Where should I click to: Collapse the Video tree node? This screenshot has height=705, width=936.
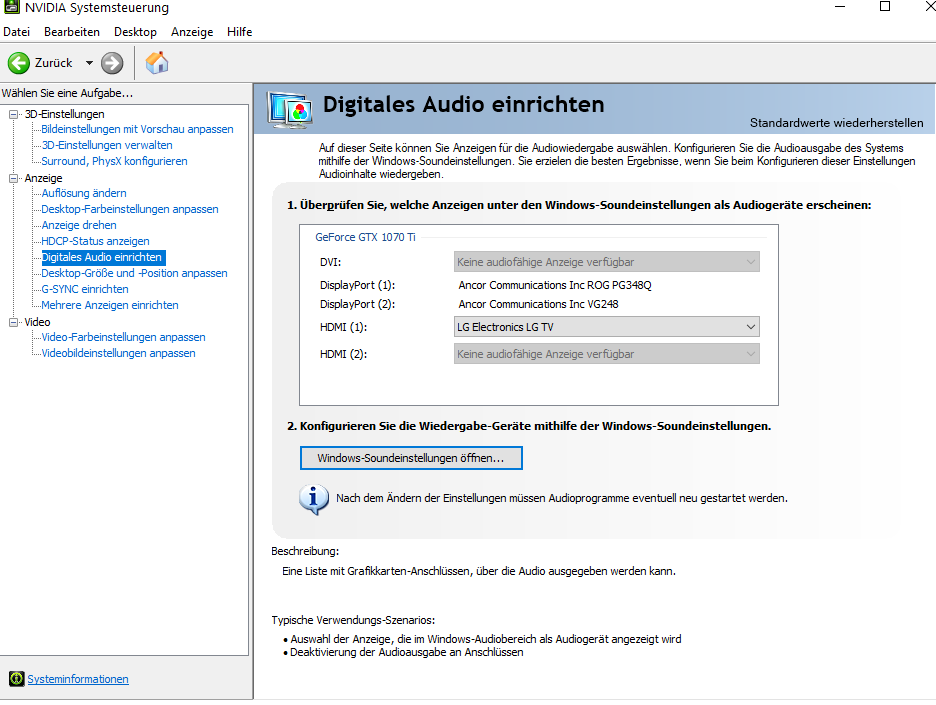coord(13,322)
